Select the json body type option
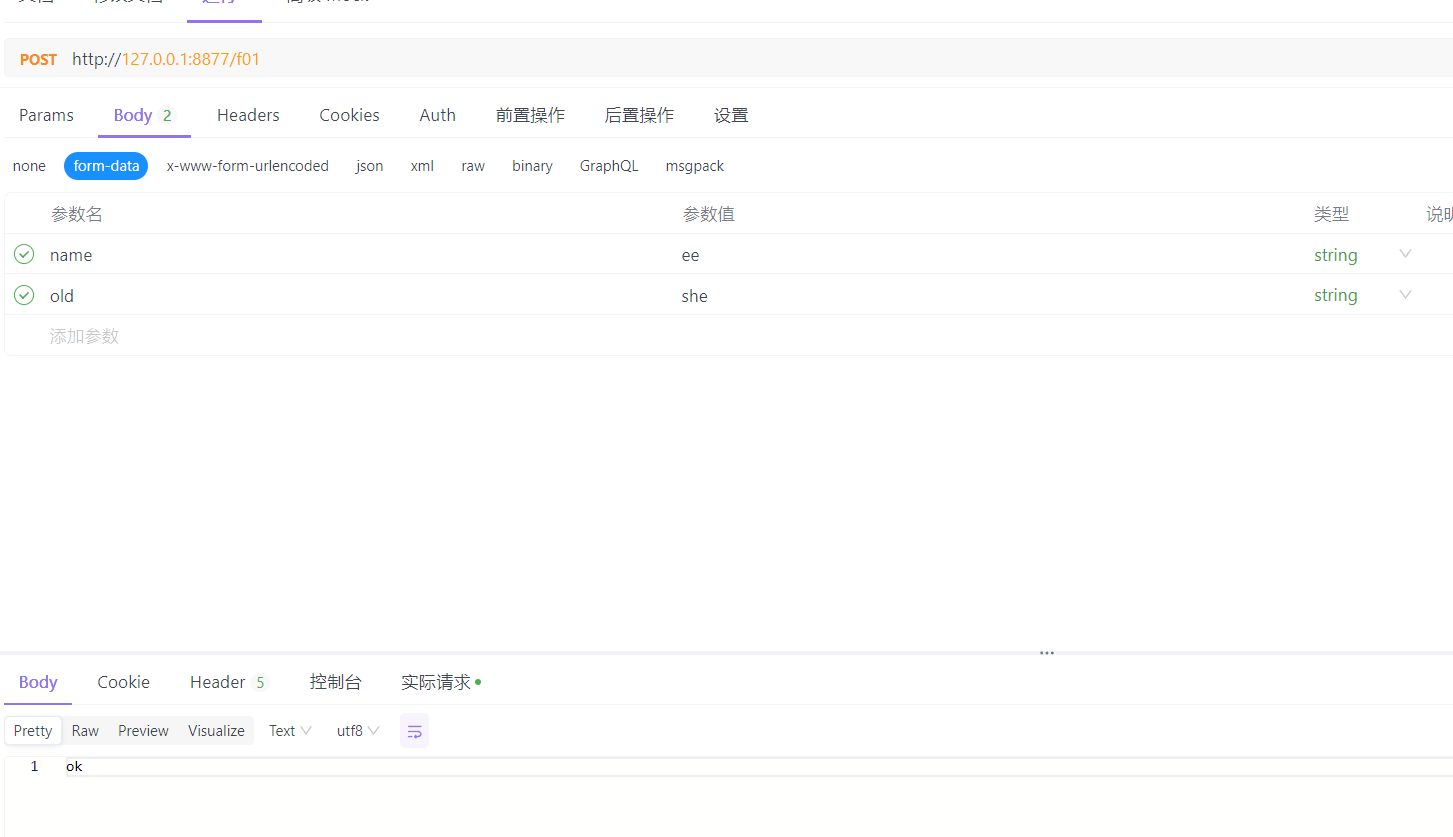The width and height of the screenshot is (1453, 837). (369, 166)
